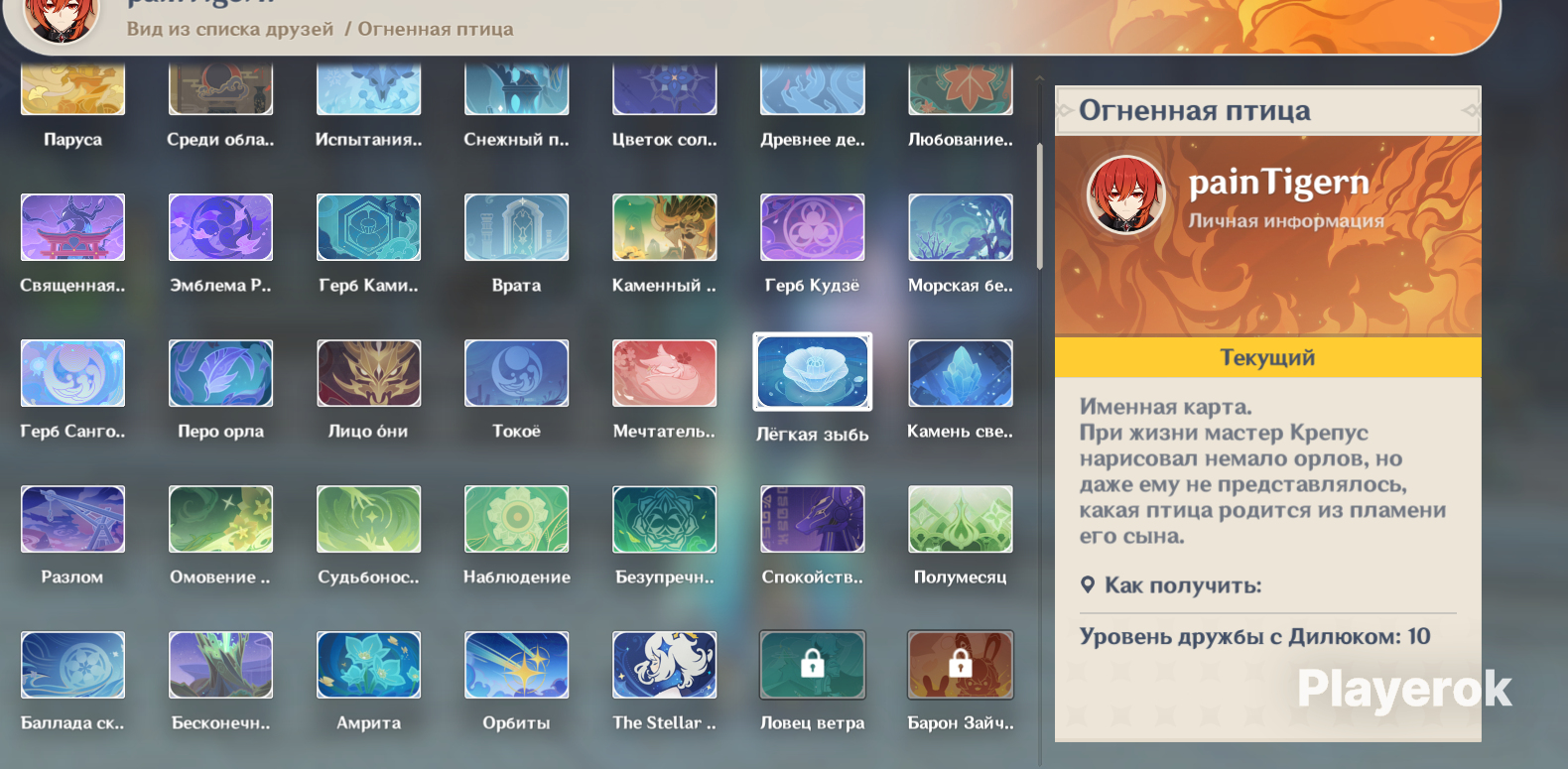Click the yellow Текущий button

[x=1268, y=357]
